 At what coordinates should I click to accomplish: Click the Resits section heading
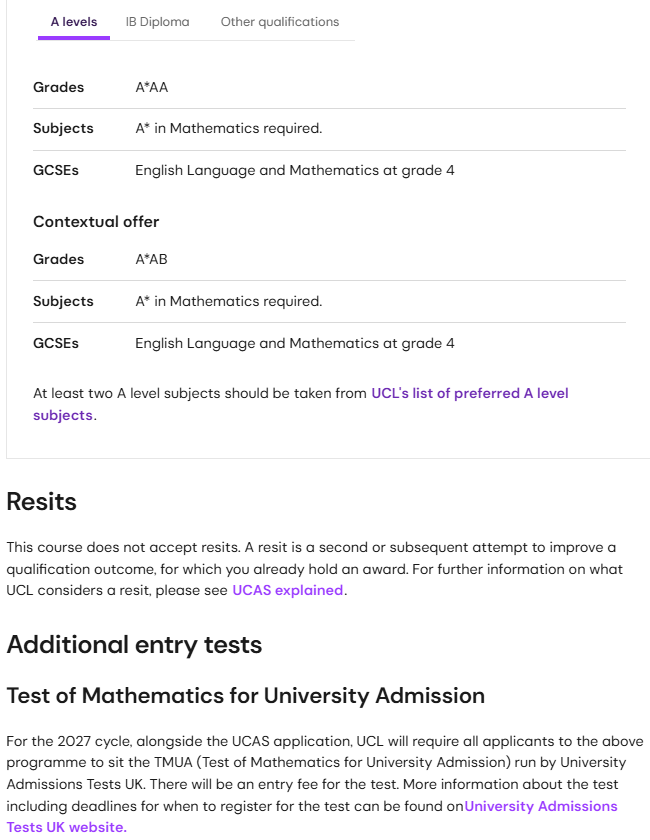(42, 502)
